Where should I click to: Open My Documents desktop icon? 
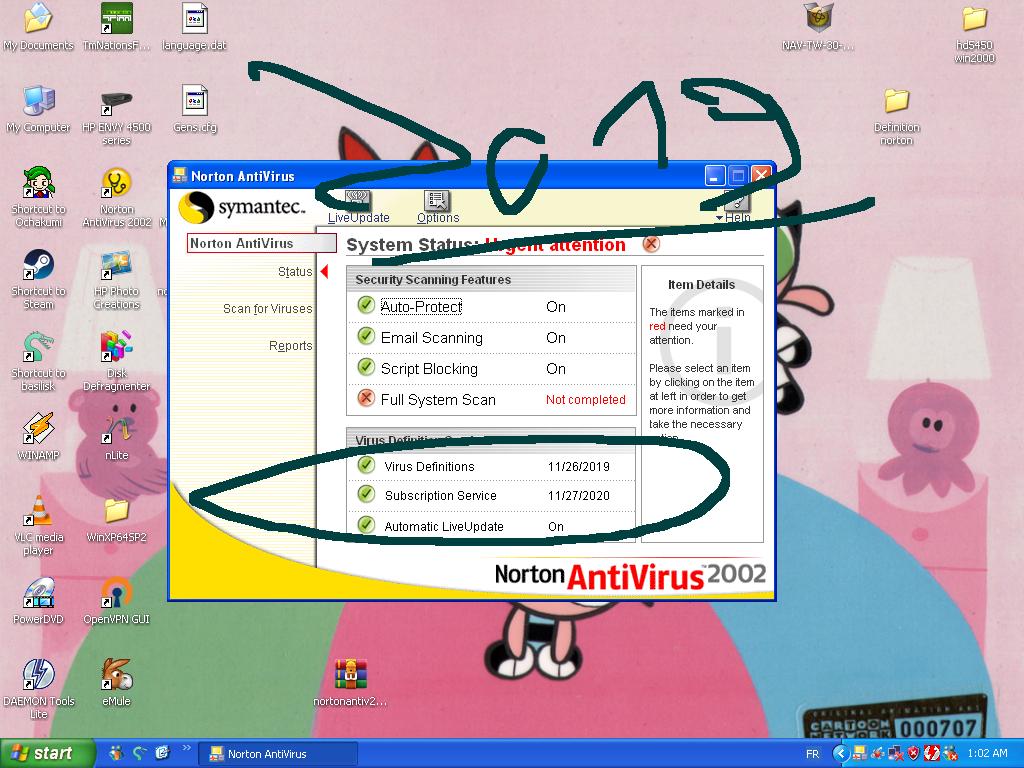38,26
